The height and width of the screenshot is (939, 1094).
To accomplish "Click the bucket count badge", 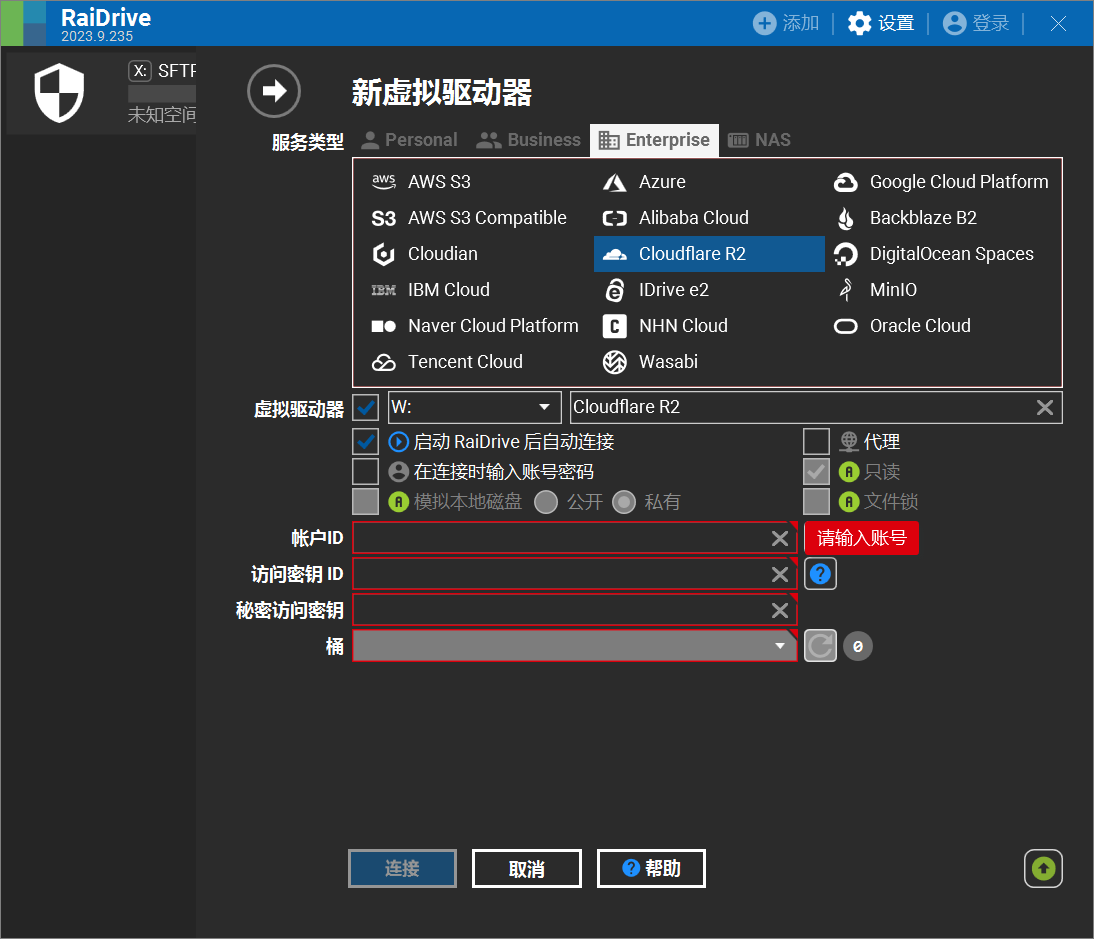I will coord(858,646).
